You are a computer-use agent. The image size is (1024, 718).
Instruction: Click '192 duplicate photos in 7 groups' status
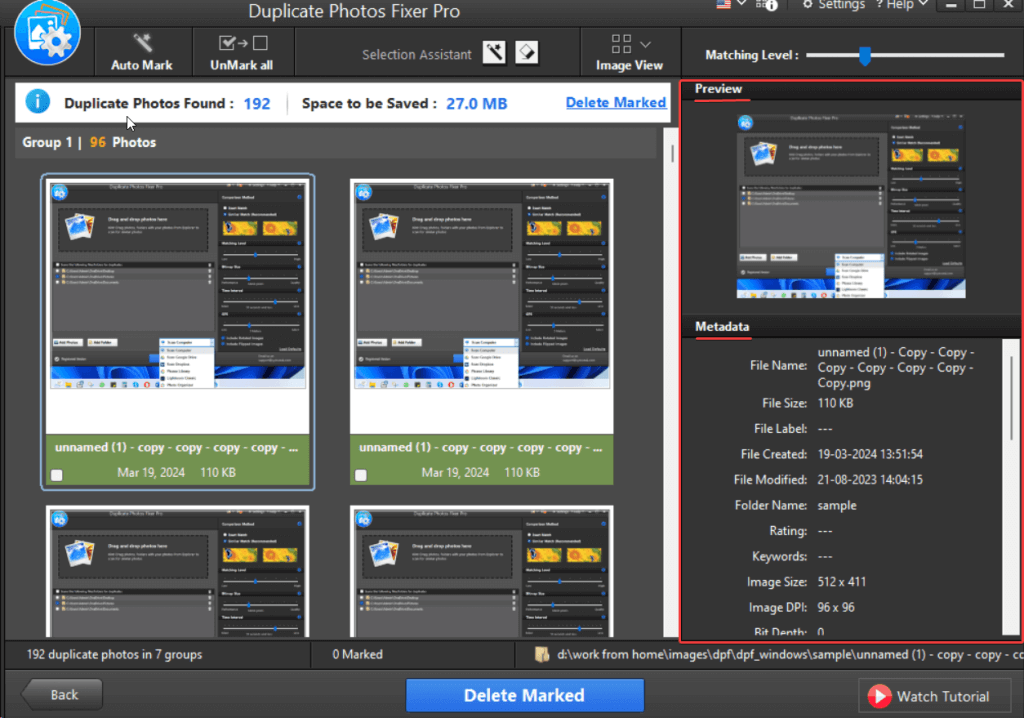pos(114,655)
